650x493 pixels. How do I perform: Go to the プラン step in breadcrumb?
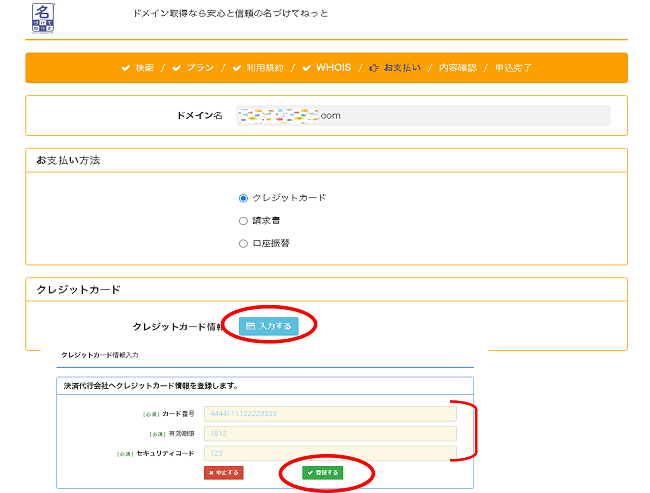[199, 68]
